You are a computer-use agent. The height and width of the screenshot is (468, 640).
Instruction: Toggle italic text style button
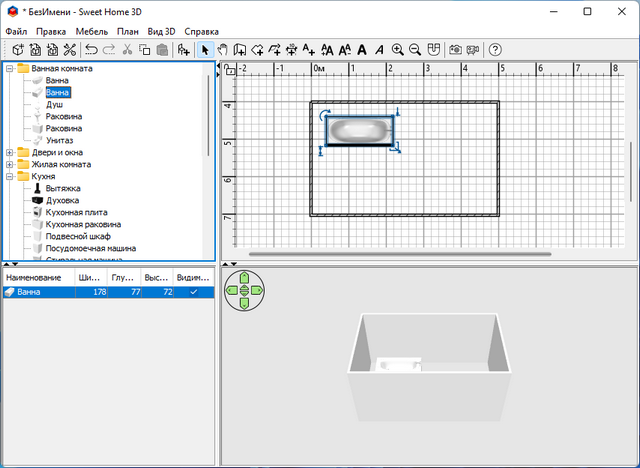click(379, 49)
